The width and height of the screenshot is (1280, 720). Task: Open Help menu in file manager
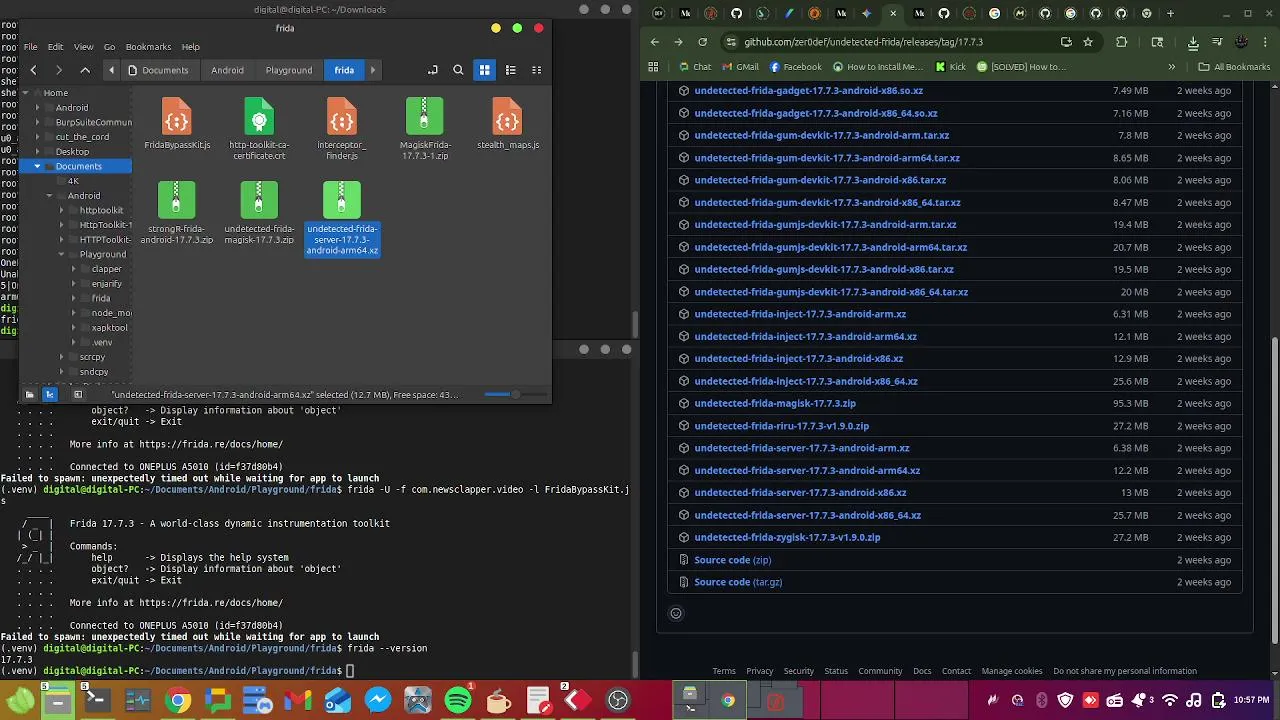point(190,46)
